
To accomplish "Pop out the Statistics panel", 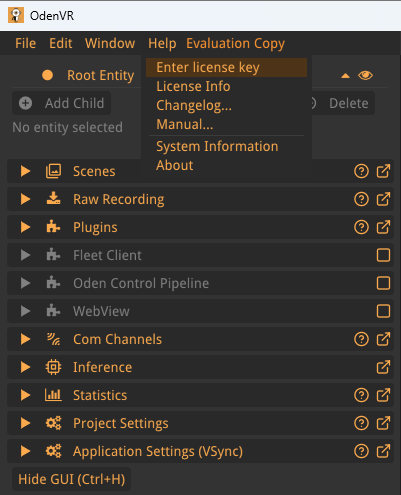I will (383, 395).
